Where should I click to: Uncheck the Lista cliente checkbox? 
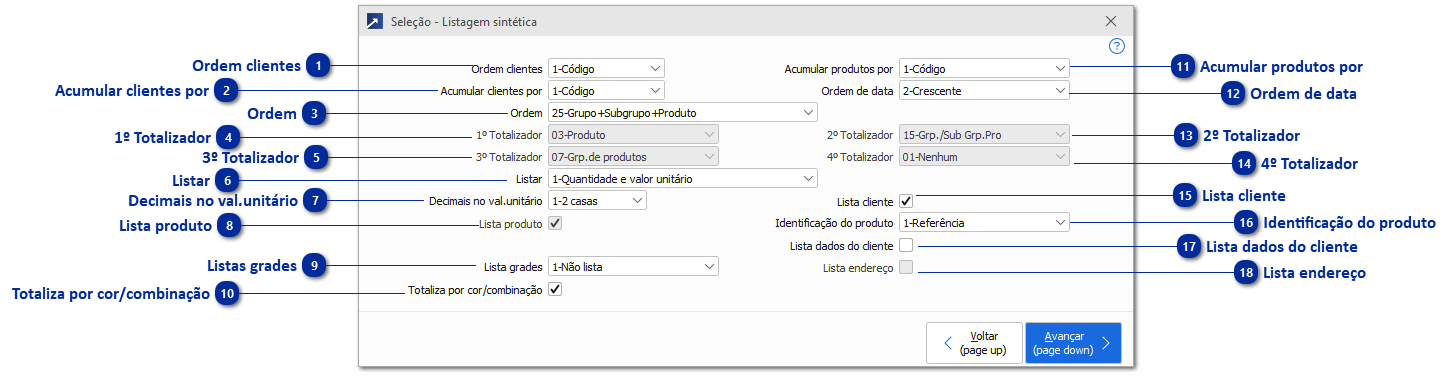coord(906,201)
